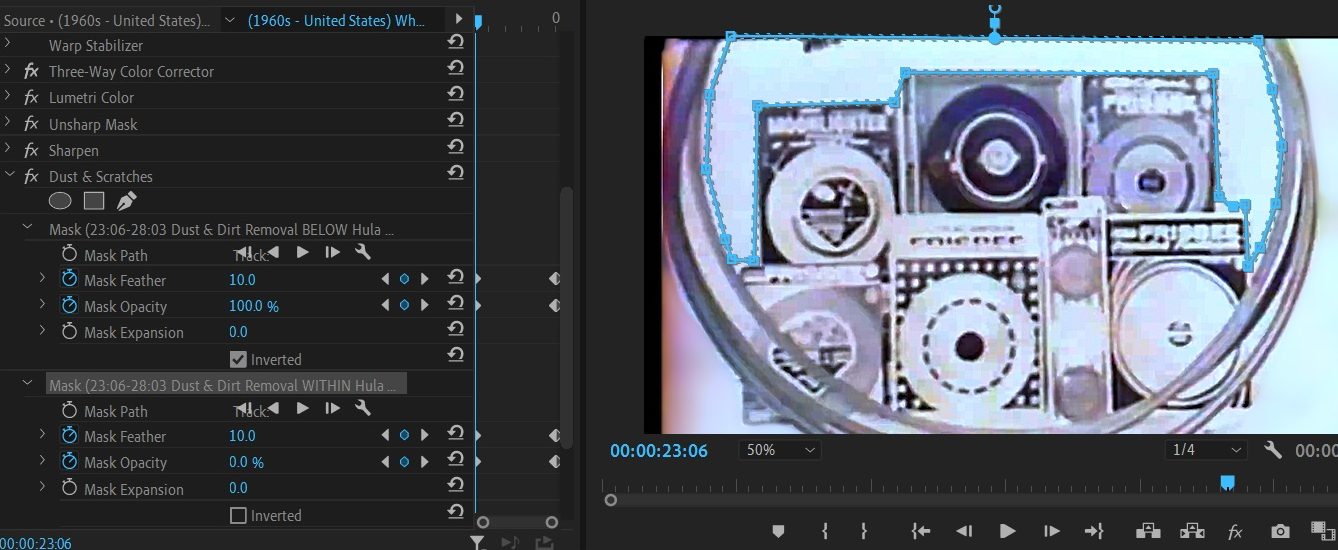Open the 1/4 playback resolution dropdown
1338x550 pixels.
tap(1207, 450)
